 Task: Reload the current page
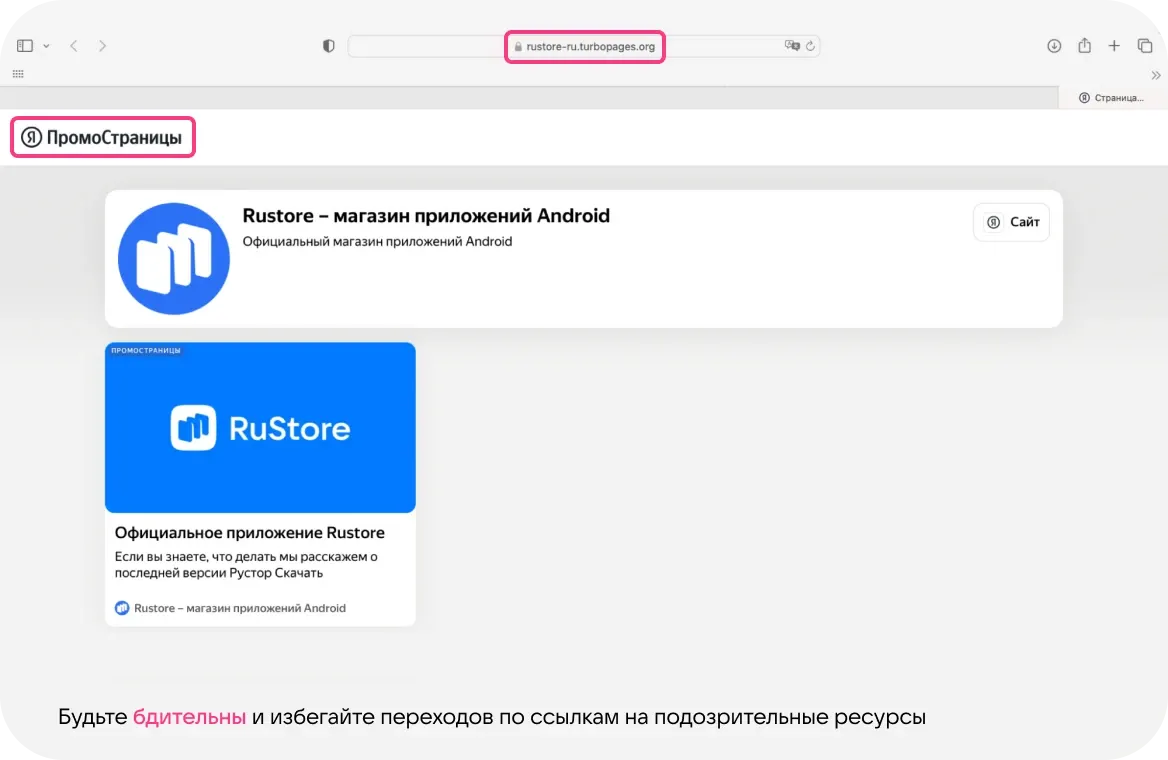pyautogui.click(x=809, y=45)
